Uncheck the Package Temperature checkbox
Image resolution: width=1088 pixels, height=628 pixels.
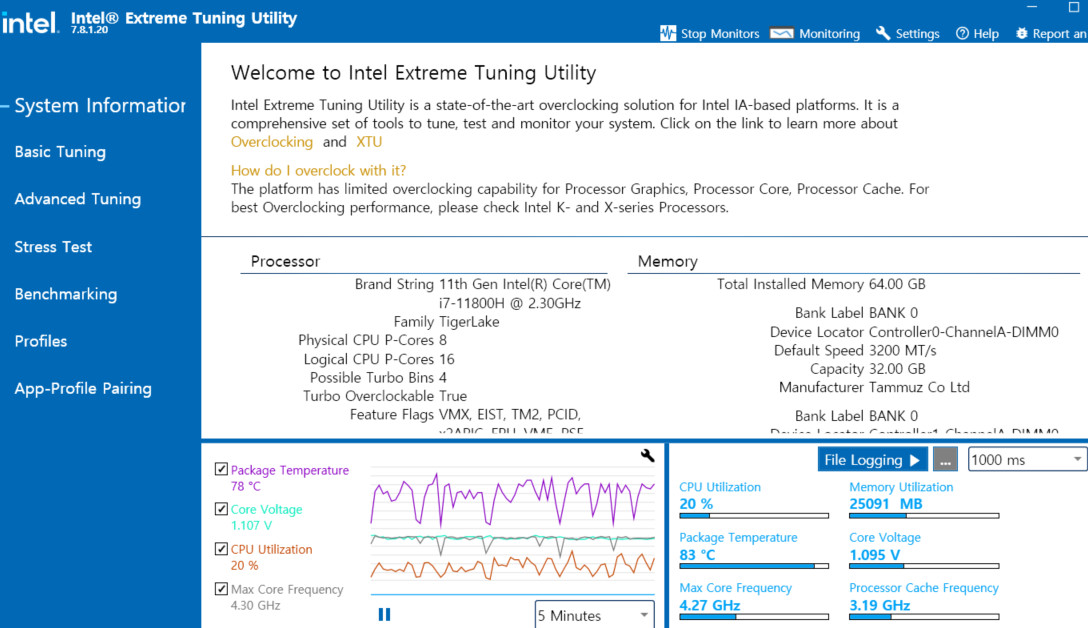click(x=221, y=469)
